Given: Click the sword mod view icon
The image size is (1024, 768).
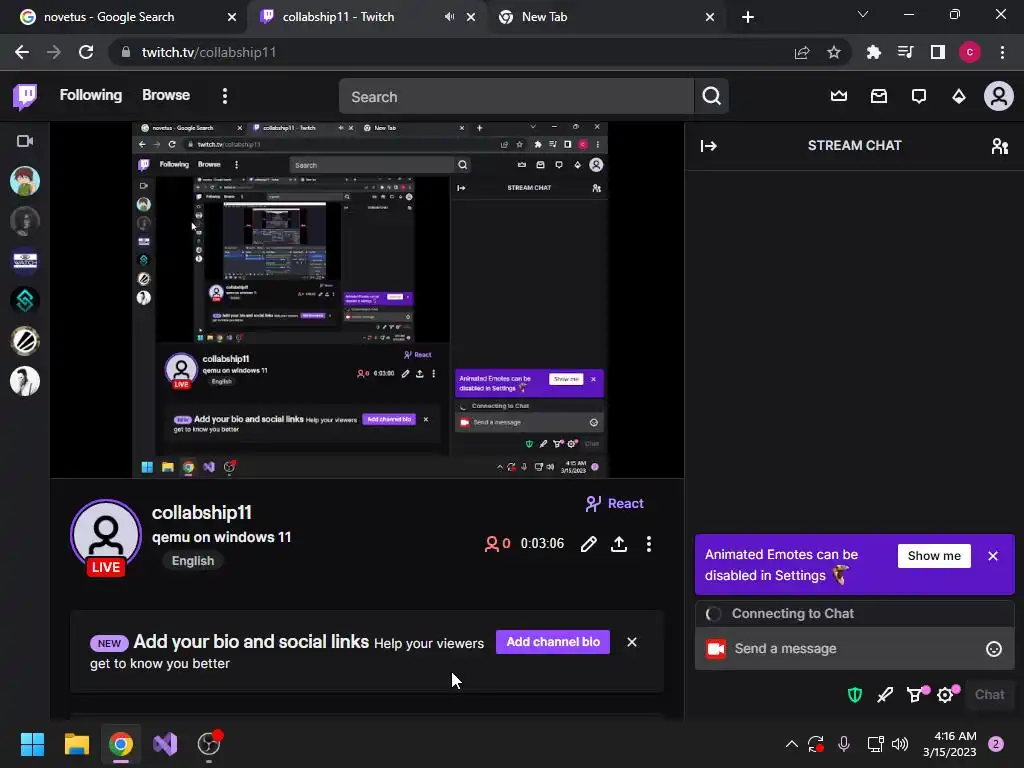Looking at the screenshot, I should point(885,695).
